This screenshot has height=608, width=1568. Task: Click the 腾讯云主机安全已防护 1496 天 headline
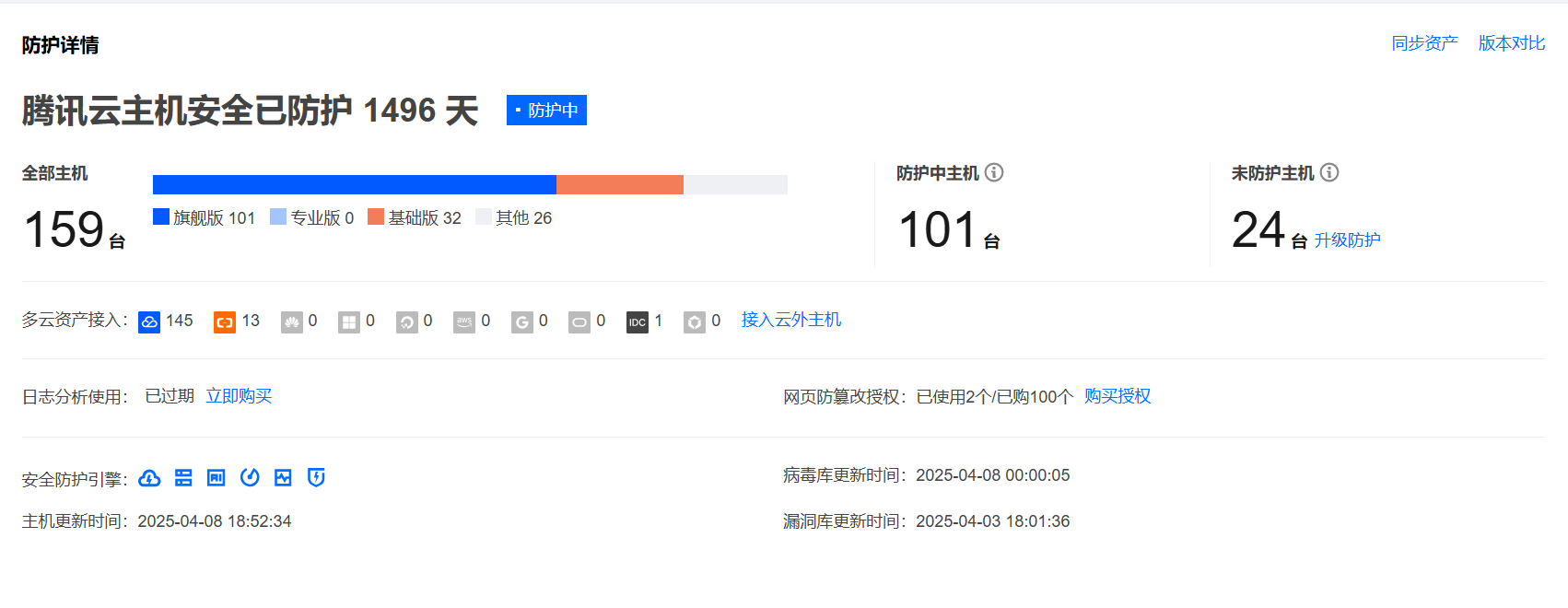pyautogui.click(x=251, y=111)
